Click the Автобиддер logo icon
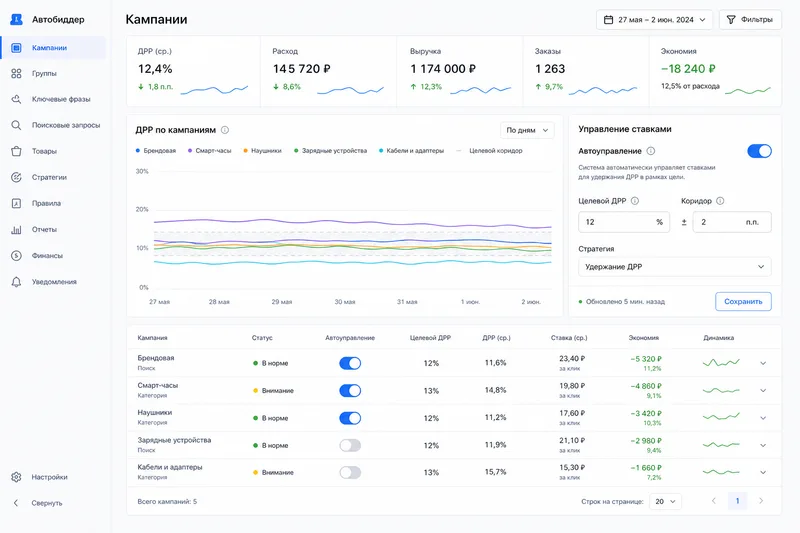This screenshot has height=533, width=800. (x=16, y=19)
